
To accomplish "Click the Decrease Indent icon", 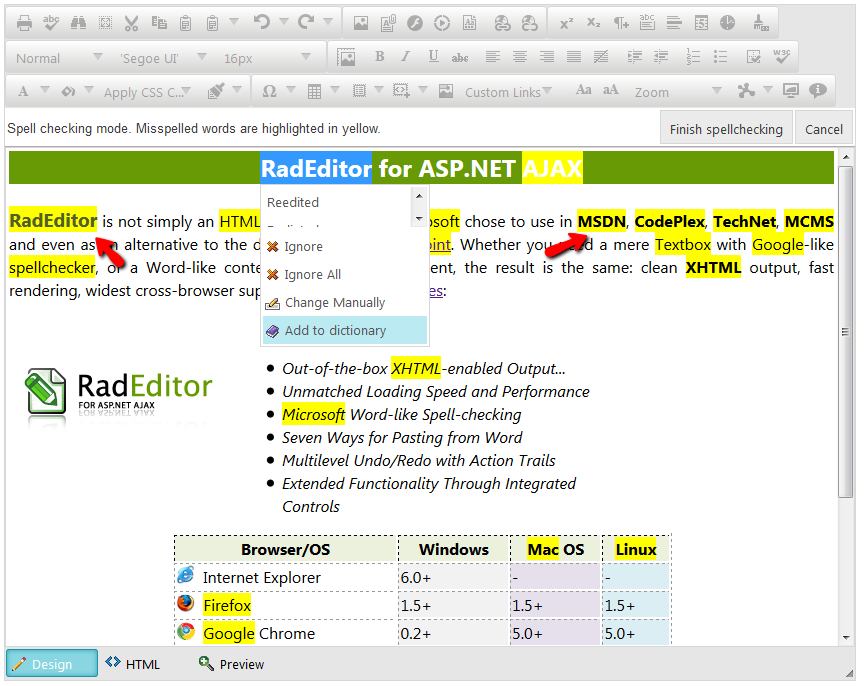I will pyautogui.click(x=661, y=56).
